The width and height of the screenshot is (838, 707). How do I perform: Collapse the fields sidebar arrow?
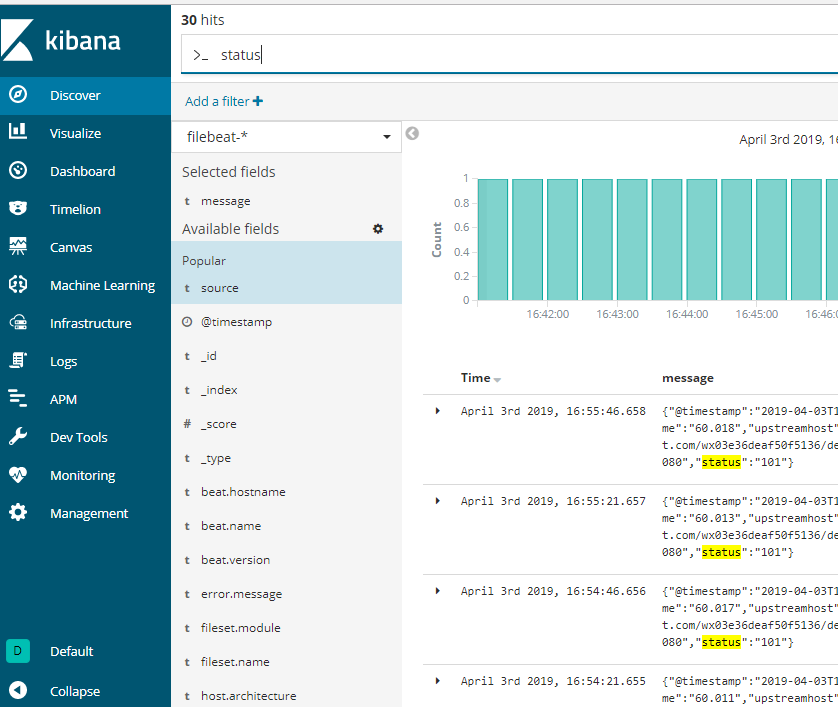(412, 133)
